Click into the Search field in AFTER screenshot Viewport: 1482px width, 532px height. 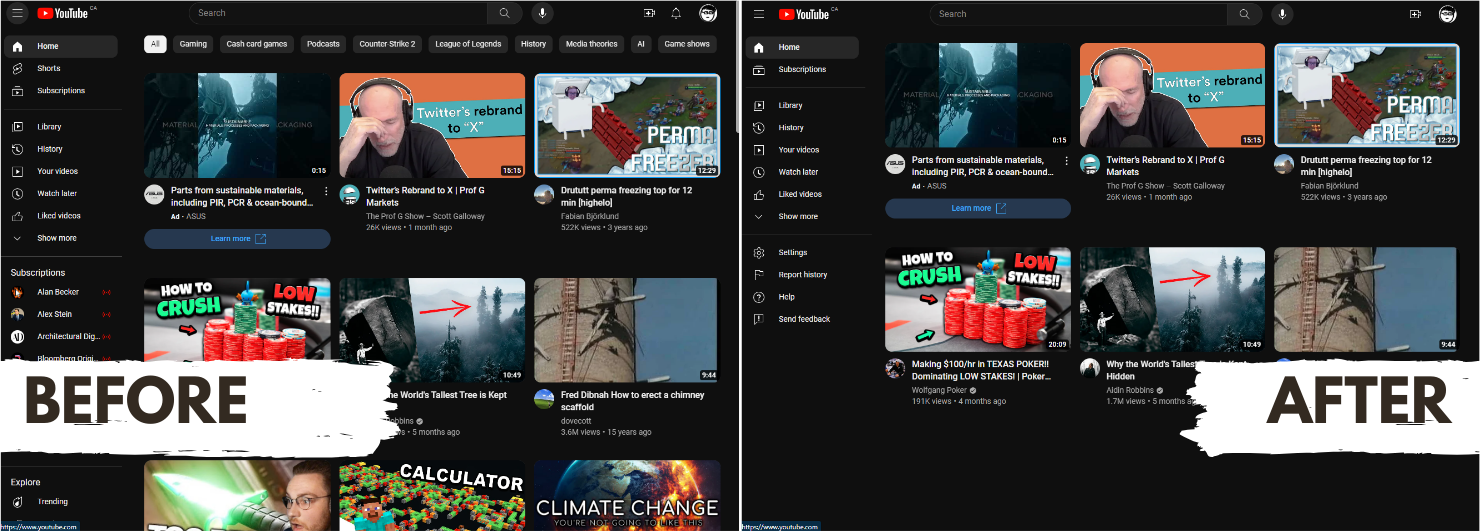1079,14
